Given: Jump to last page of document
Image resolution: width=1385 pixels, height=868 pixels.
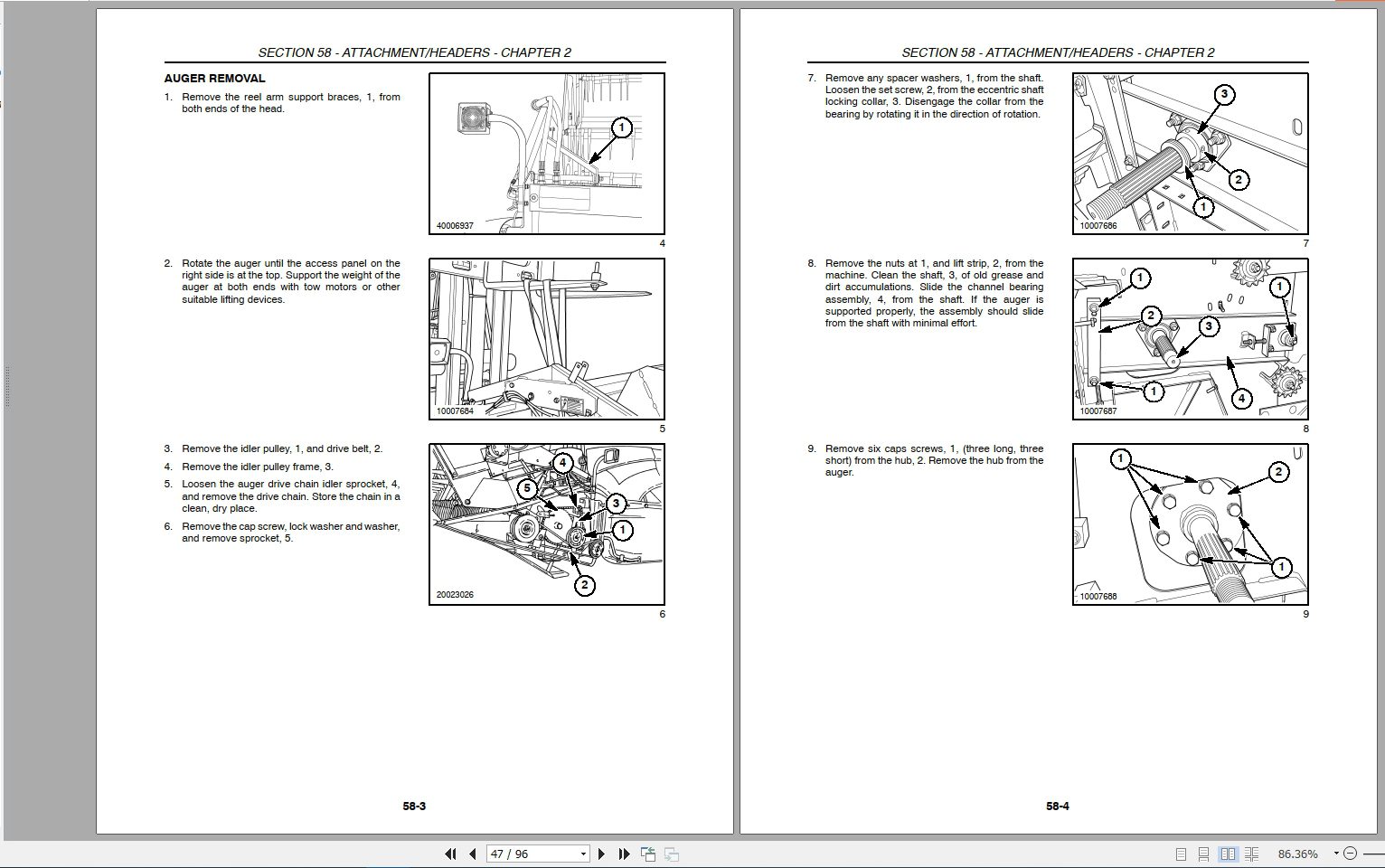Looking at the screenshot, I should (x=624, y=854).
